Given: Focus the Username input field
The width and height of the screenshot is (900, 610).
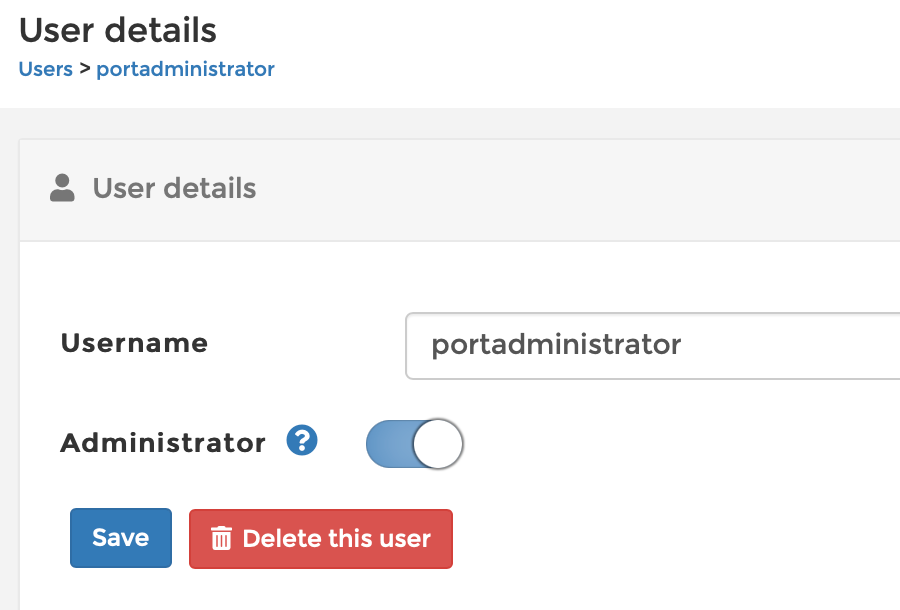Looking at the screenshot, I should 653,346.
